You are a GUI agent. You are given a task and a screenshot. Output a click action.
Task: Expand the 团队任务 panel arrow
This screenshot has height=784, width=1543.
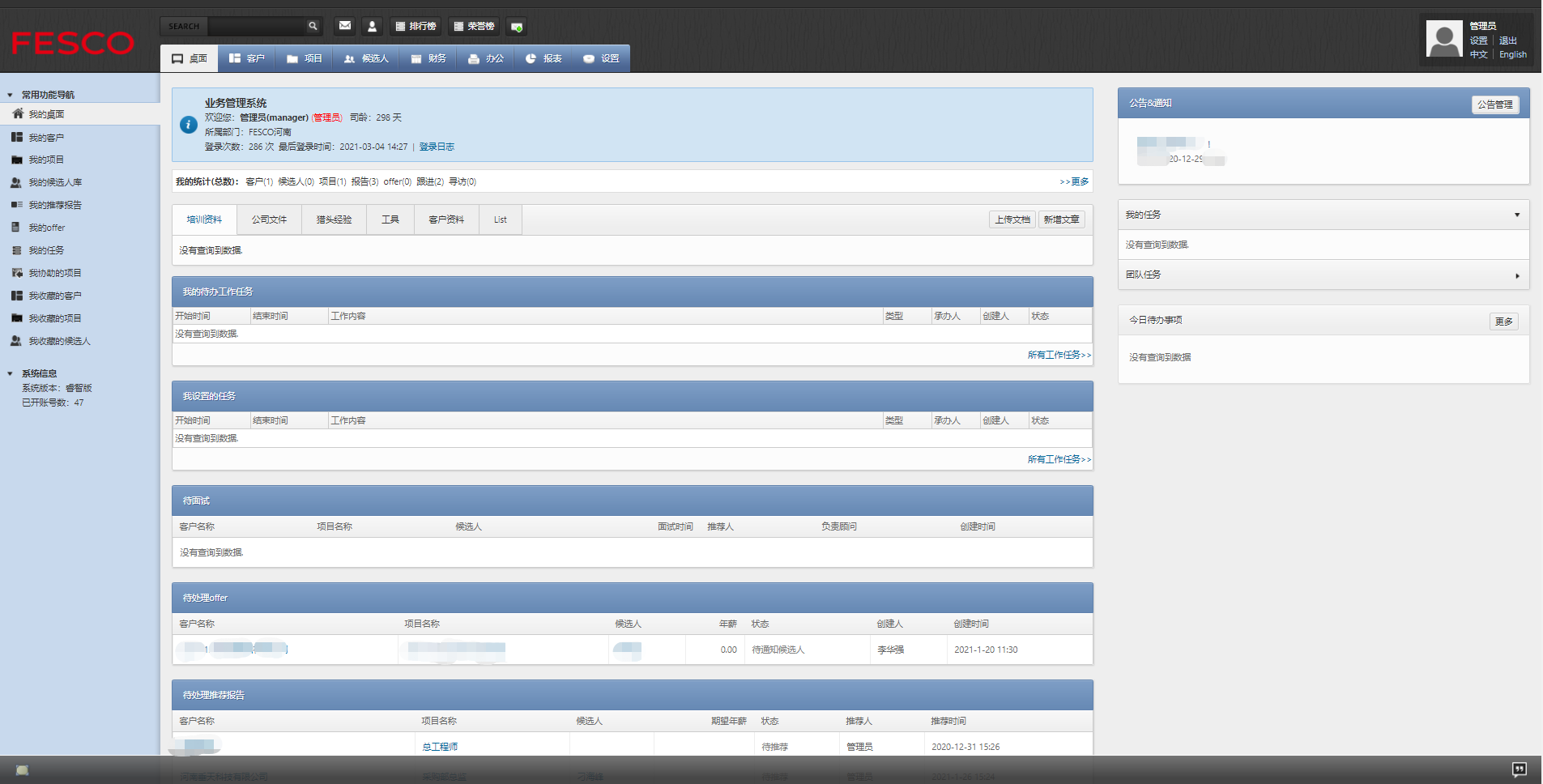click(x=1516, y=275)
